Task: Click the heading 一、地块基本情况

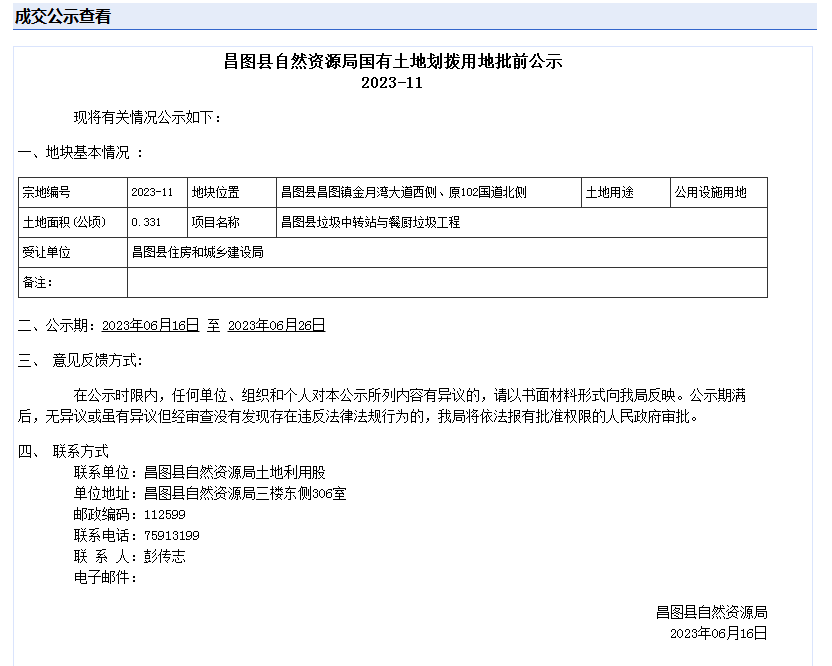Action: click(x=80, y=153)
